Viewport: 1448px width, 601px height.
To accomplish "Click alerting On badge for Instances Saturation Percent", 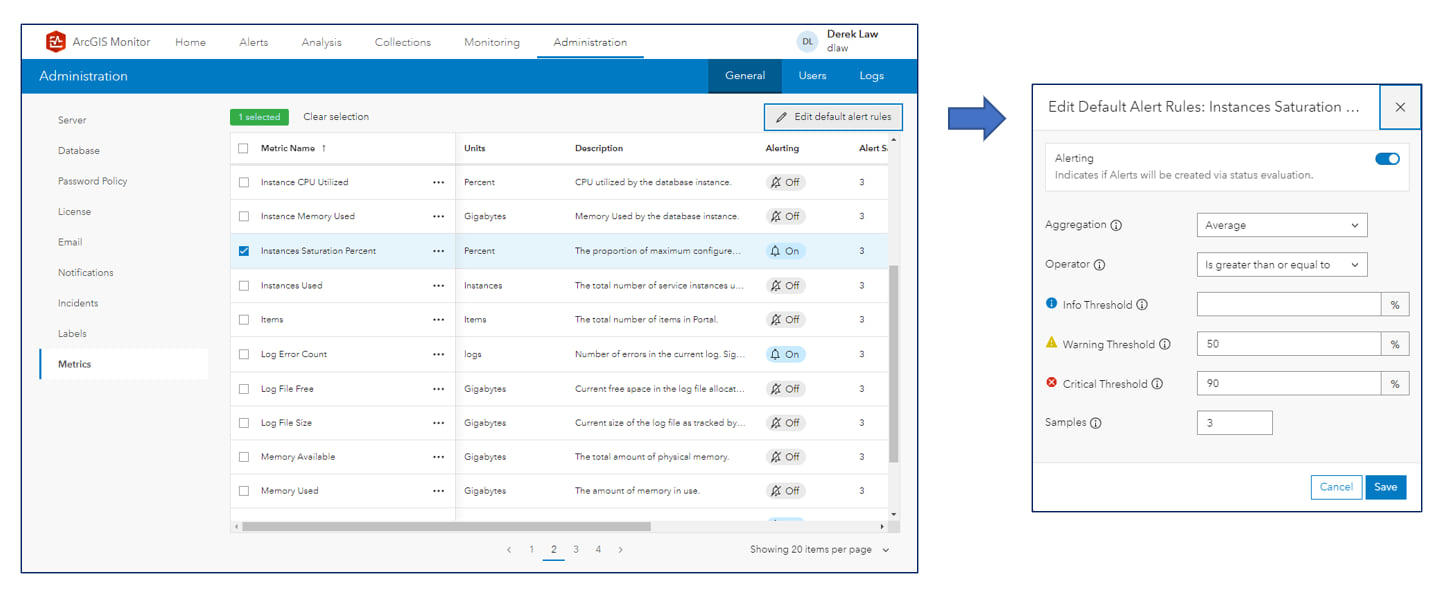I will click(x=785, y=252).
